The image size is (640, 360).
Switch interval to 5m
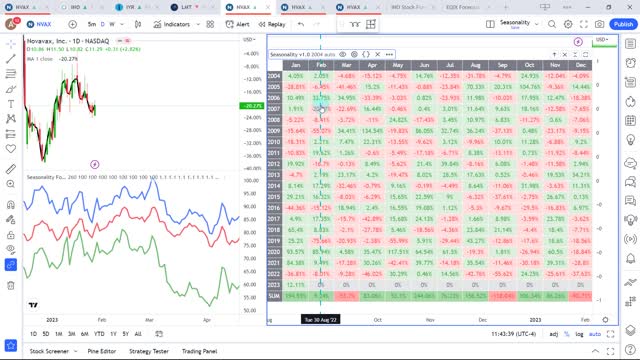tap(92, 24)
